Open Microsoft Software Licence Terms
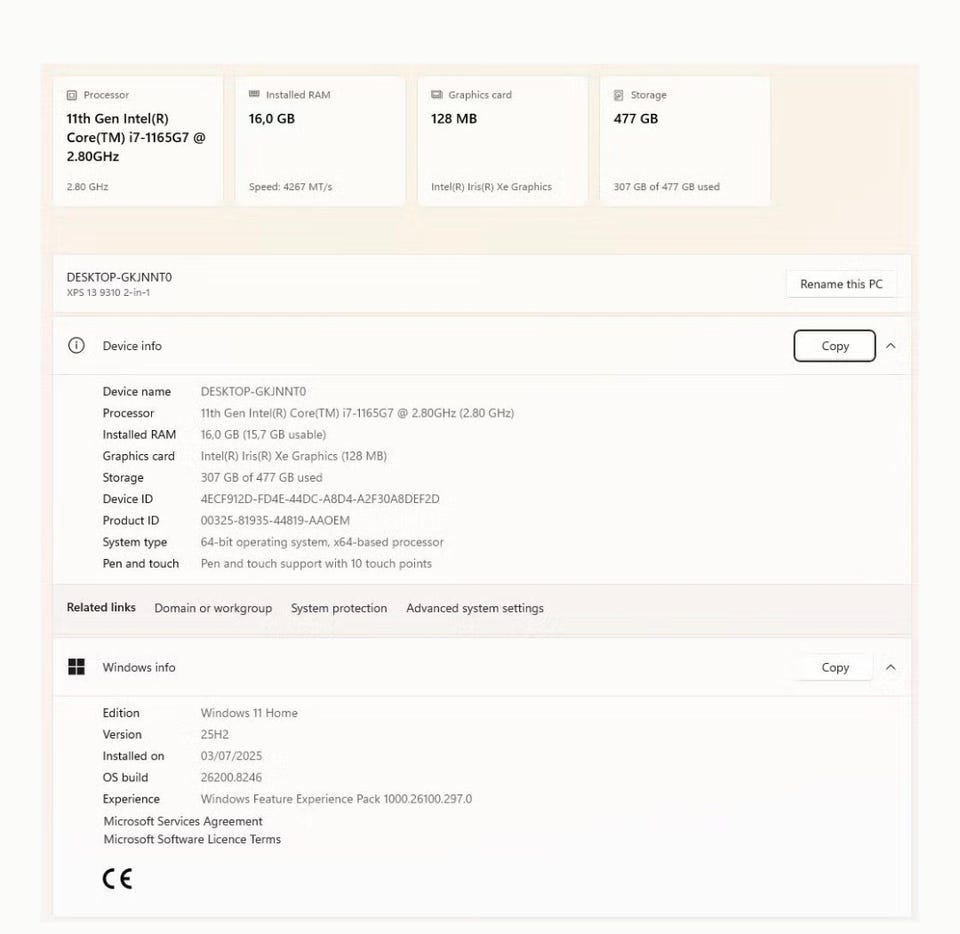The image size is (960, 934). [192, 839]
